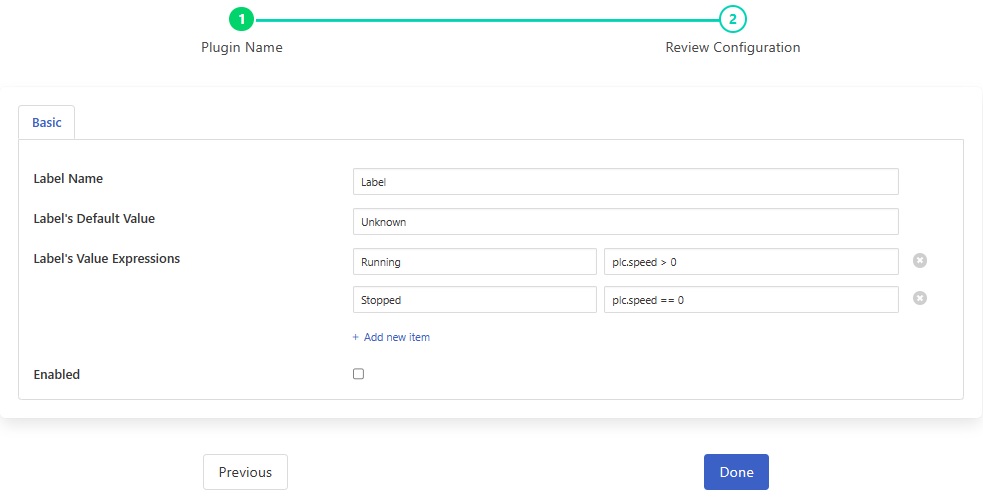Click the Label's Value Expressions label text
Image resolution: width=983 pixels, height=498 pixels.
(107, 258)
